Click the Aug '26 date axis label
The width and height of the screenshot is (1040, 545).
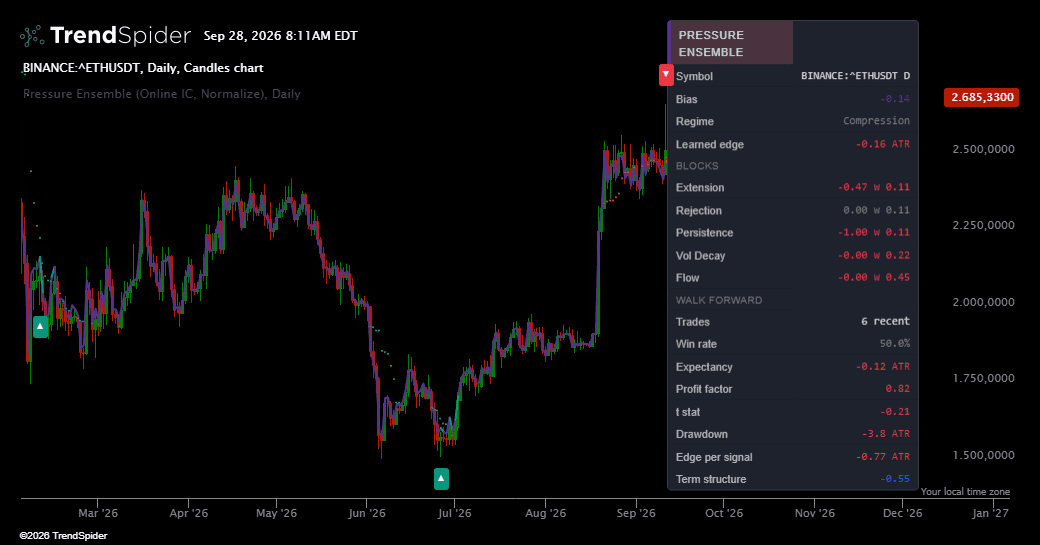click(545, 513)
